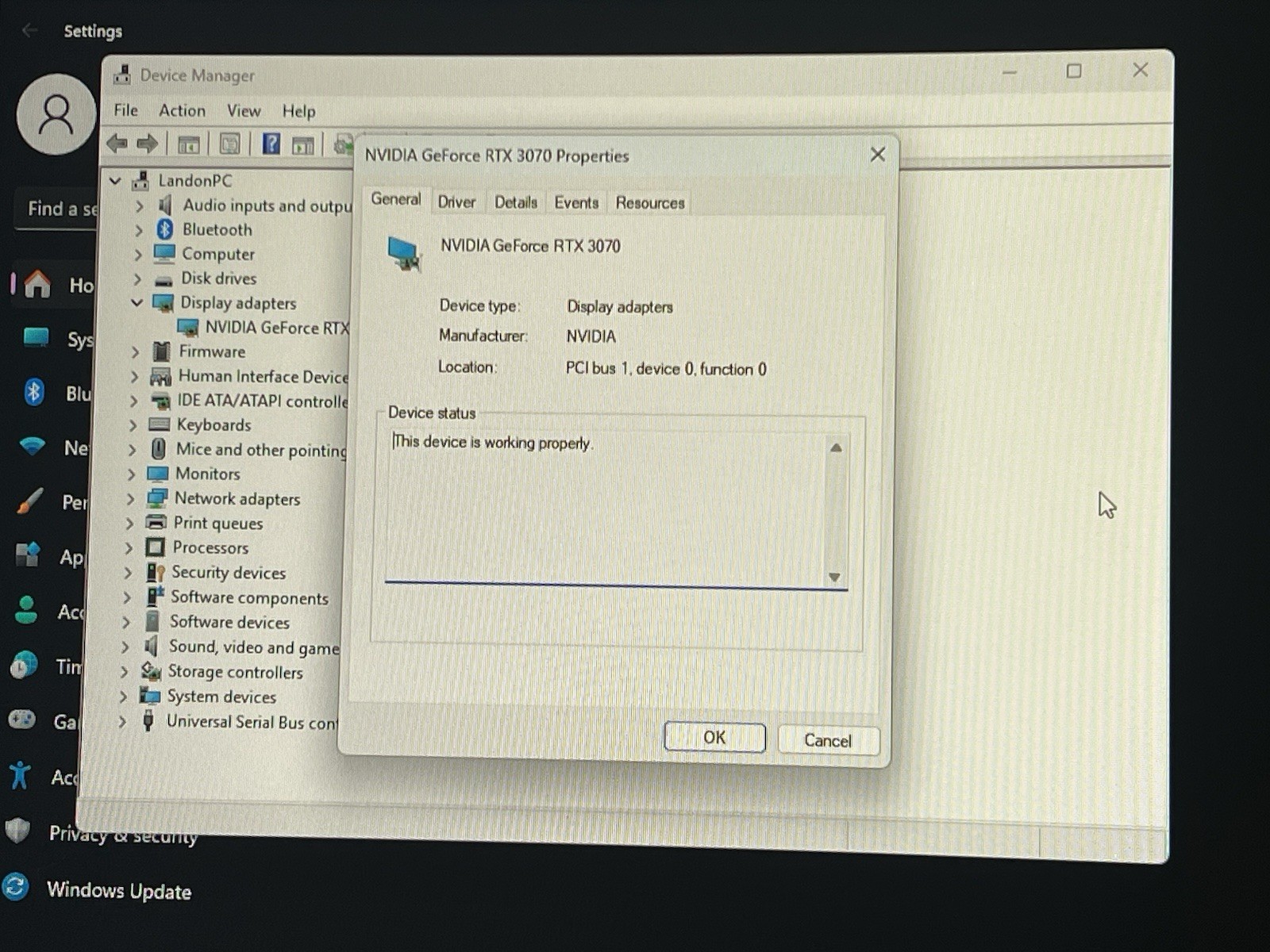Click the Firmware chip icon
The width and height of the screenshot is (1270, 952).
pyautogui.click(x=161, y=351)
